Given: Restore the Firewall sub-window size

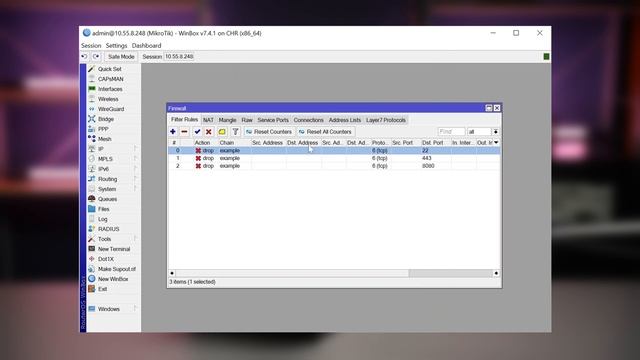Looking at the screenshot, I should point(489,108).
